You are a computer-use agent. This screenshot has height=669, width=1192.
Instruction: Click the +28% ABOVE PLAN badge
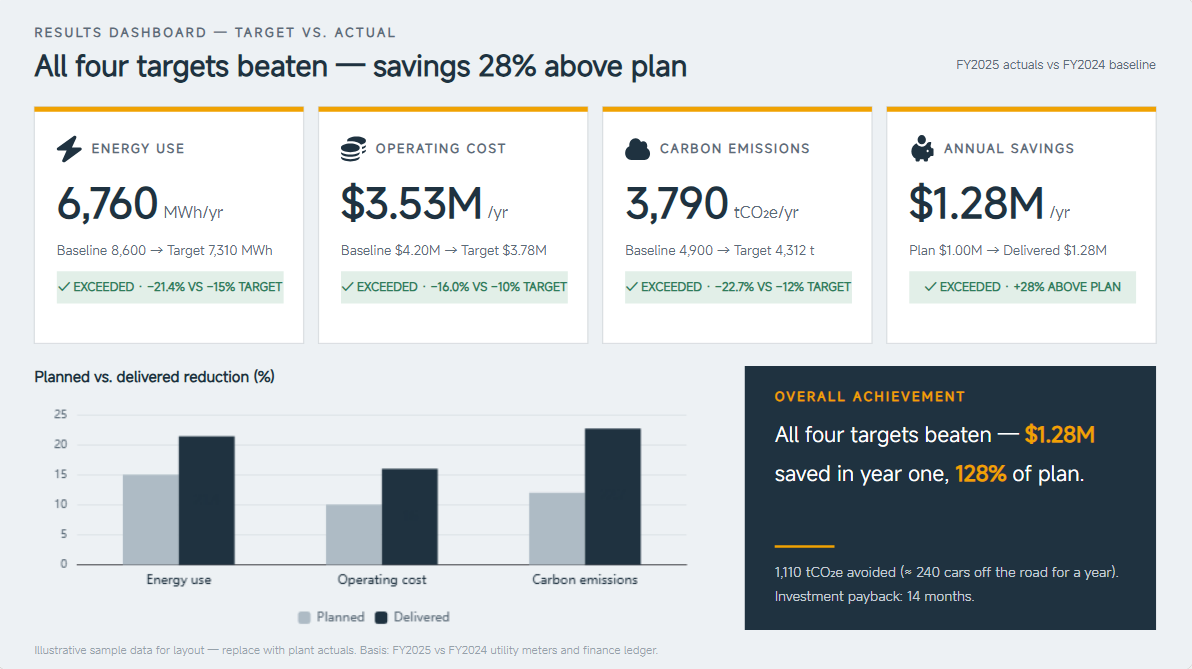coord(1022,287)
